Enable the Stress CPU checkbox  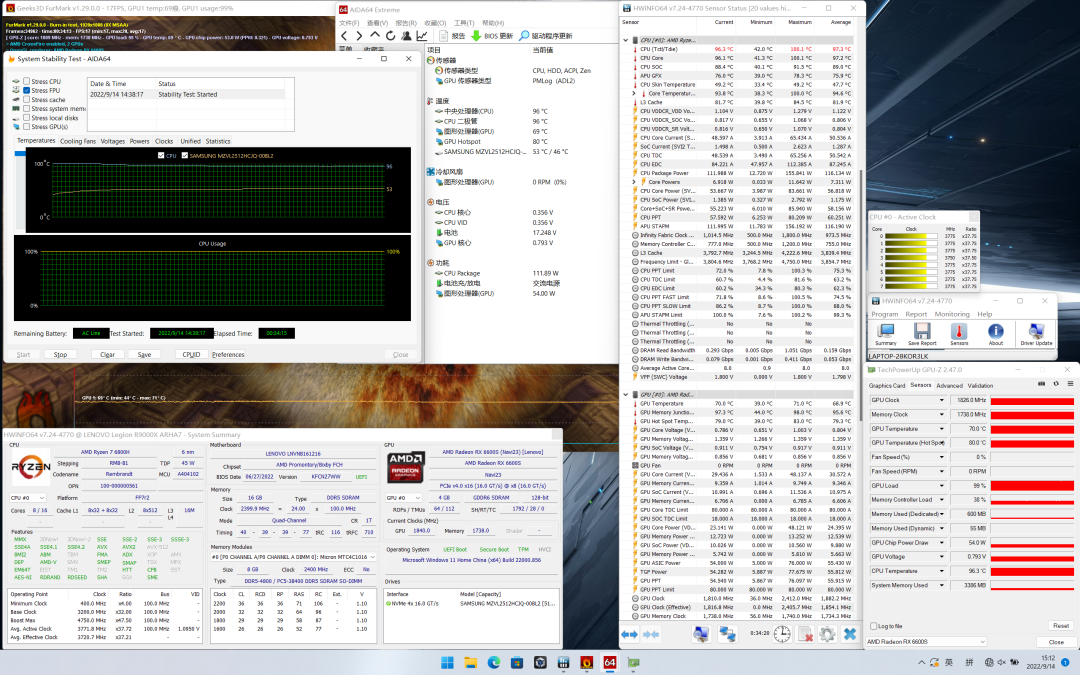[x=26, y=82]
